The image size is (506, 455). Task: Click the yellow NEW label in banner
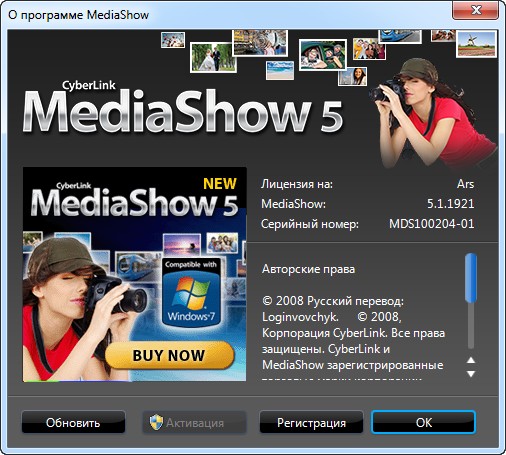click(220, 184)
